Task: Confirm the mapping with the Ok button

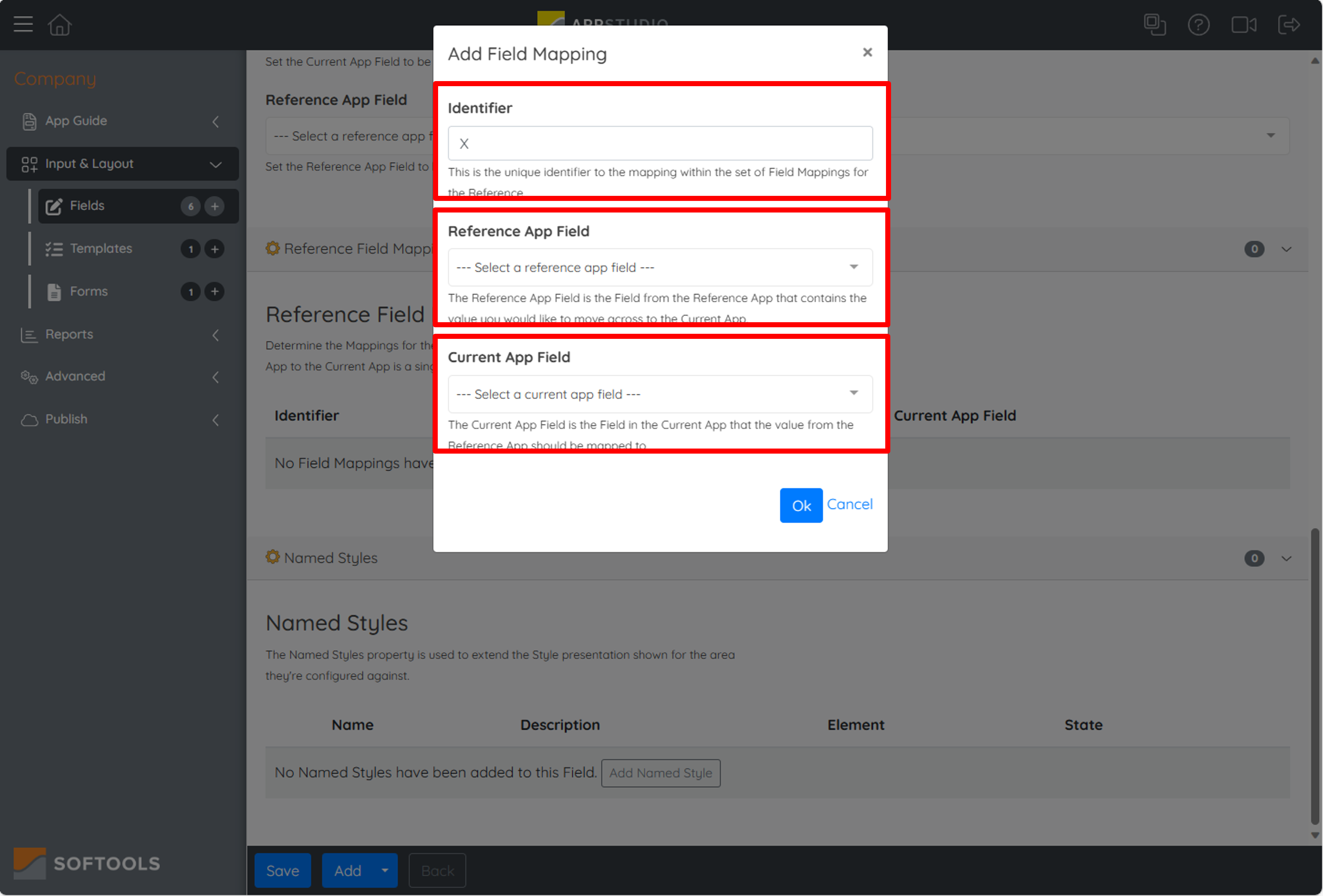Action: tap(801, 505)
